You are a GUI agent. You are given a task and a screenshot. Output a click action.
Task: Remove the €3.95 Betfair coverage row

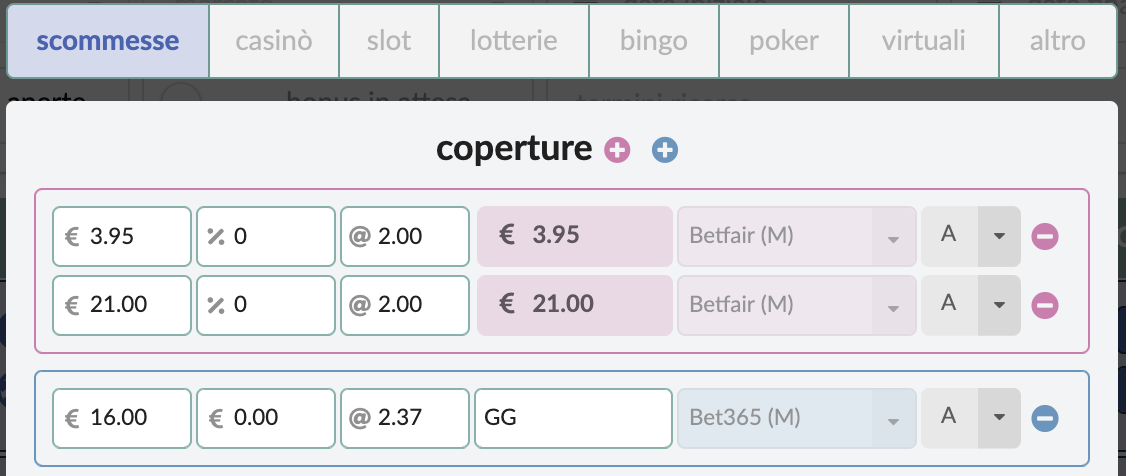tap(1045, 236)
